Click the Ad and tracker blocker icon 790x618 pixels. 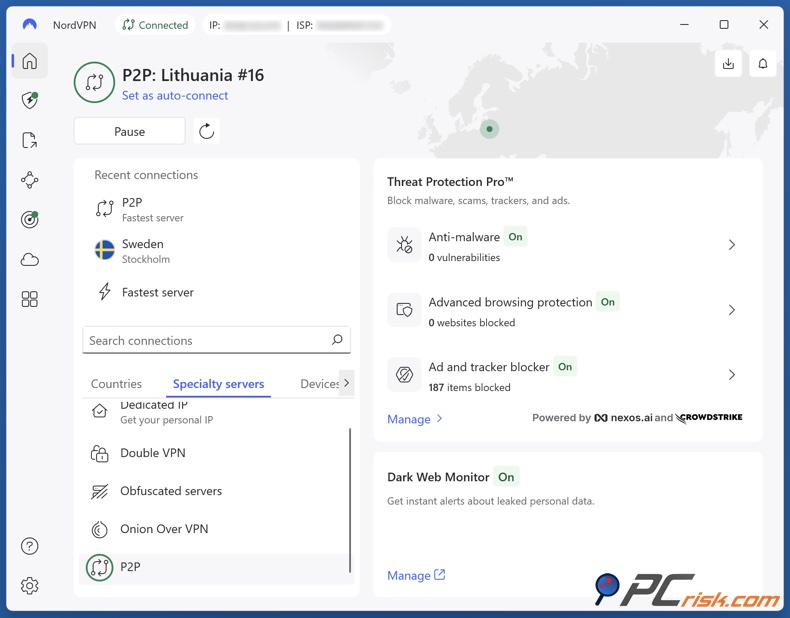404,374
